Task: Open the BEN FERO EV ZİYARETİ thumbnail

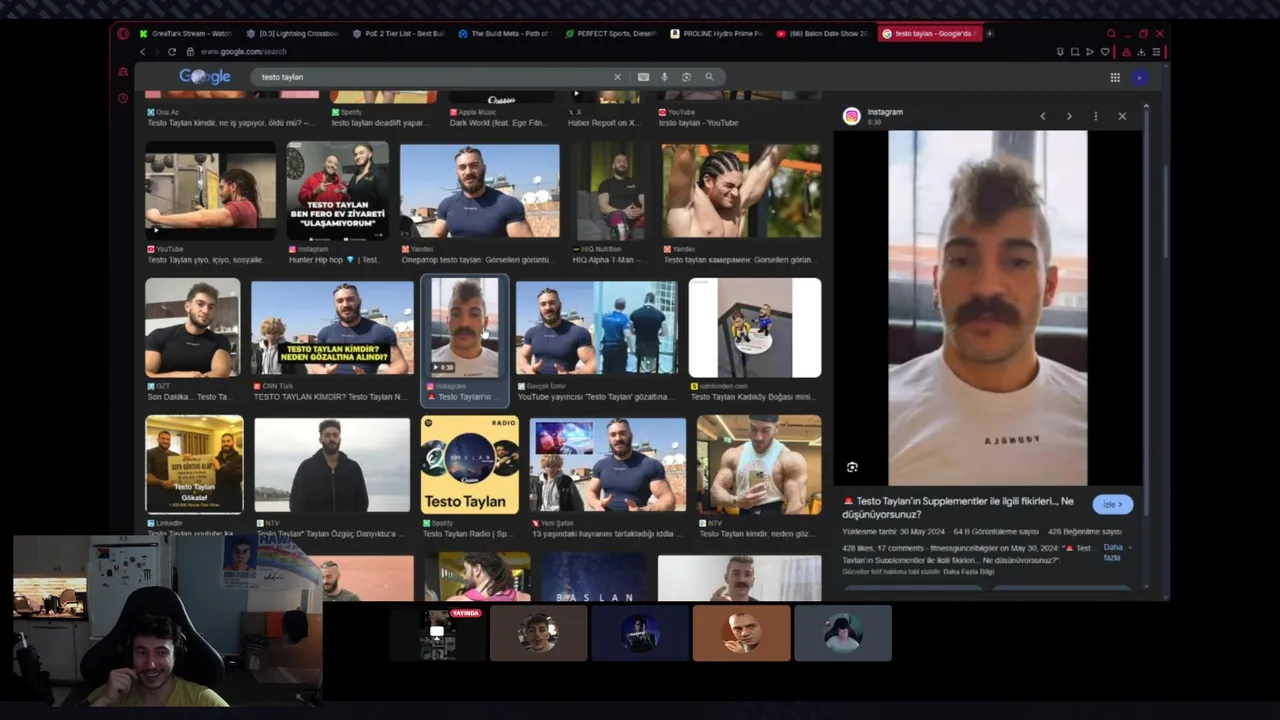Action: click(x=338, y=191)
